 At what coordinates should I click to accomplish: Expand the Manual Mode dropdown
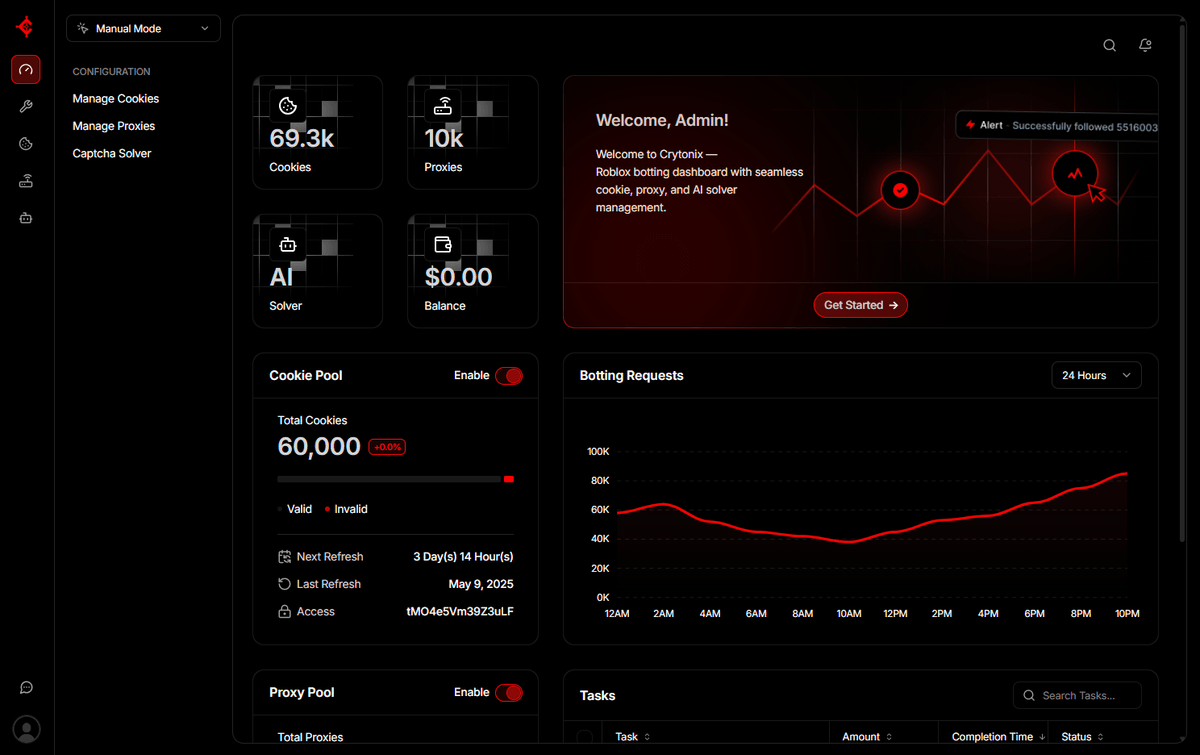pyautogui.click(x=143, y=29)
